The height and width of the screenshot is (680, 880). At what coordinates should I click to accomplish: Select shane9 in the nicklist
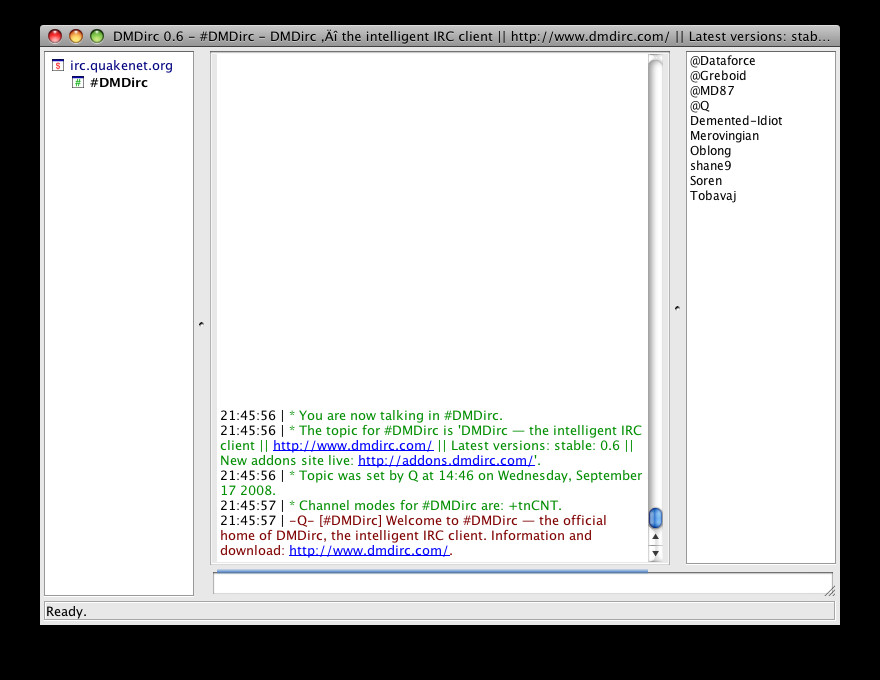tap(711, 166)
